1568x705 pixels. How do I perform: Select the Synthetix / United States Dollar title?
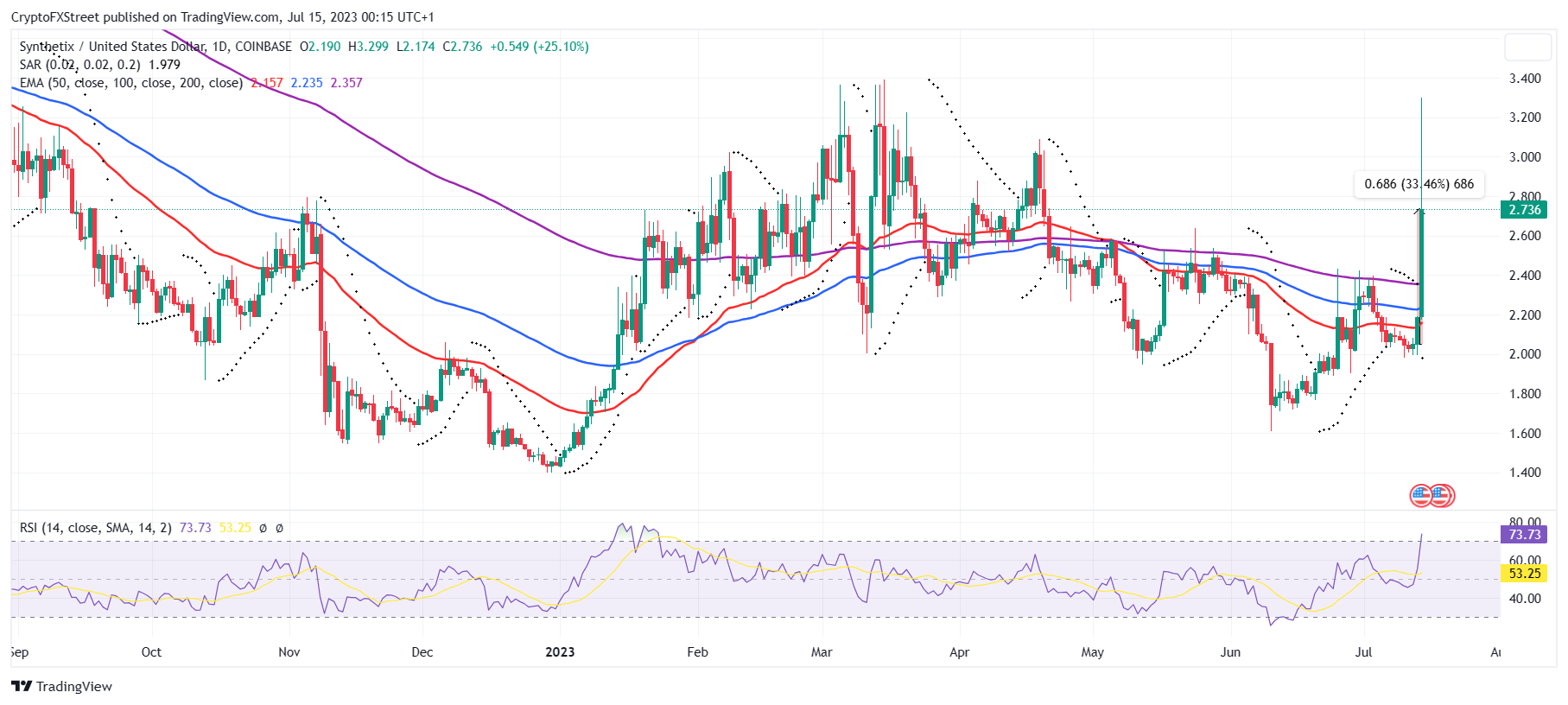point(112,47)
